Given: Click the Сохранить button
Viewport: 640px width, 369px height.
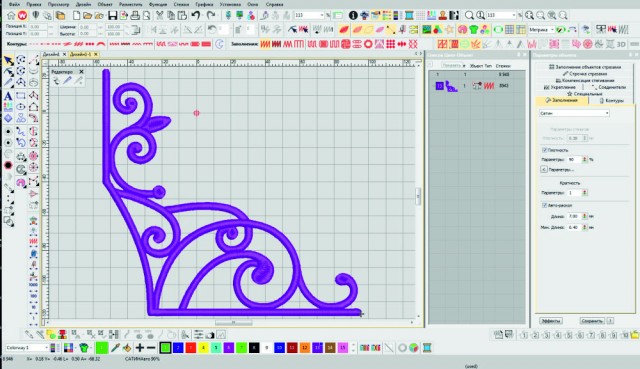Looking at the screenshot, I should click(x=592, y=321).
